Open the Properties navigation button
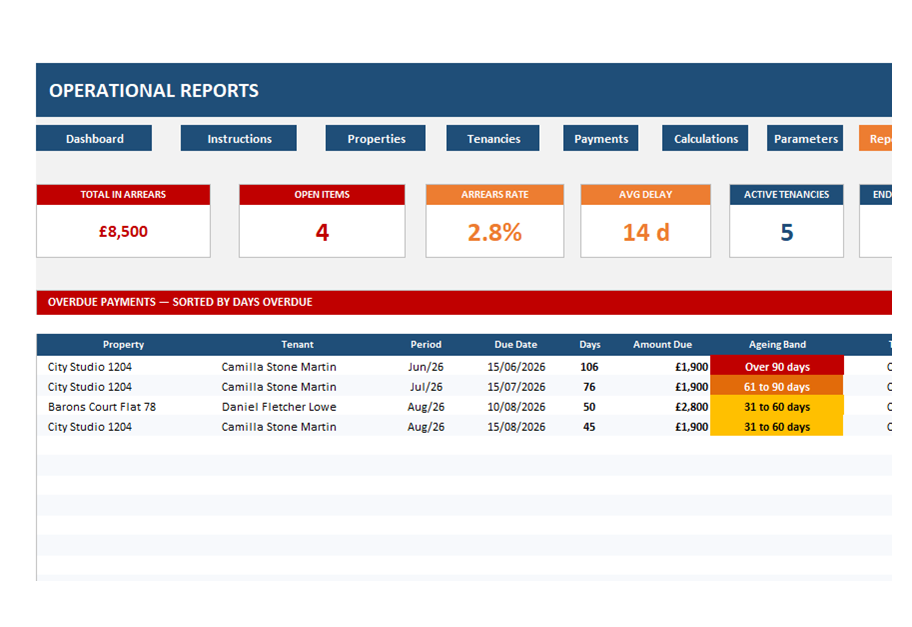This screenshot has height=627, width=912. pyautogui.click(x=376, y=138)
